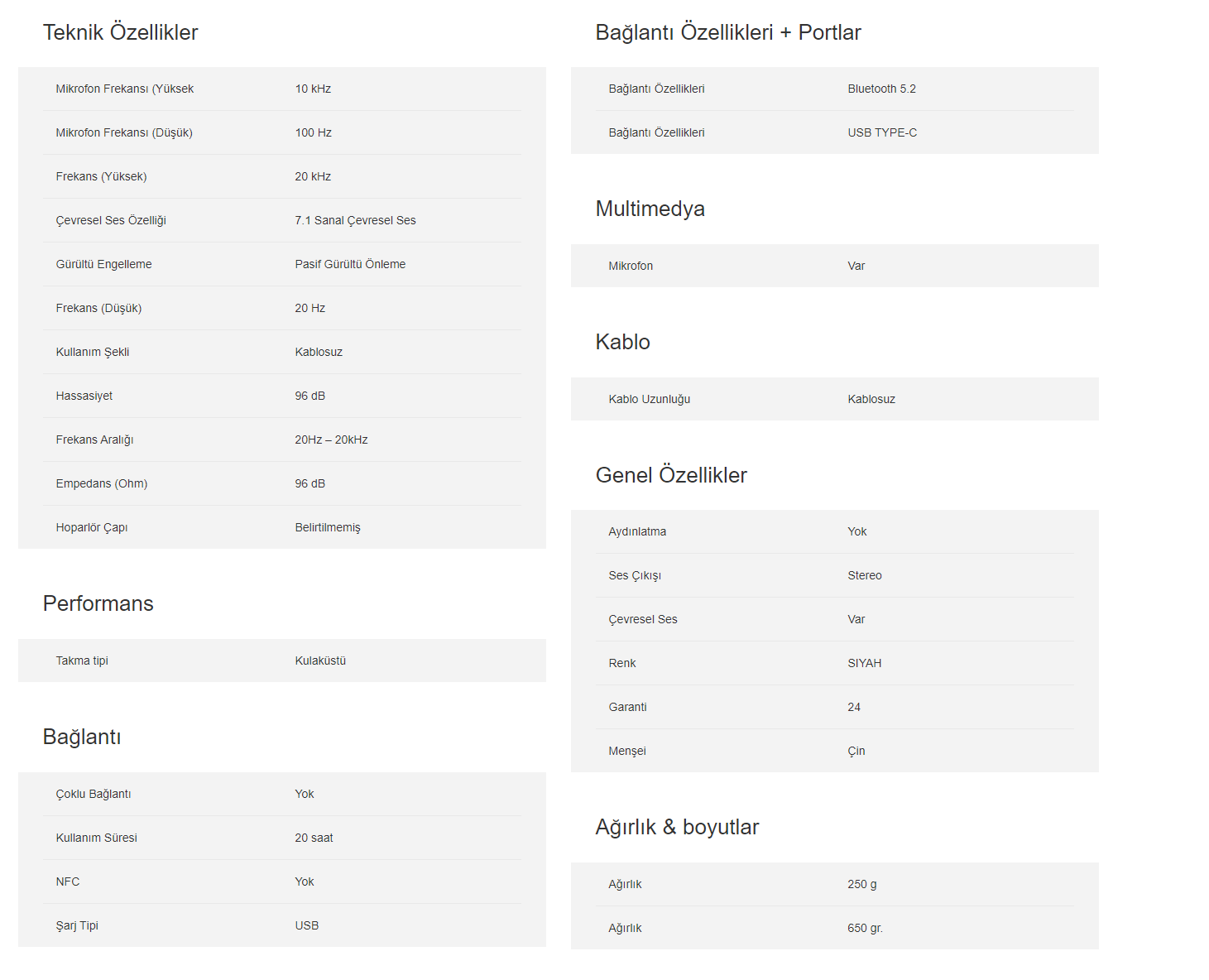The height and width of the screenshot is (980, 1209).
Task: Click the Hoparlör Çapı Belirtilmemiş value
Action: 328,527
